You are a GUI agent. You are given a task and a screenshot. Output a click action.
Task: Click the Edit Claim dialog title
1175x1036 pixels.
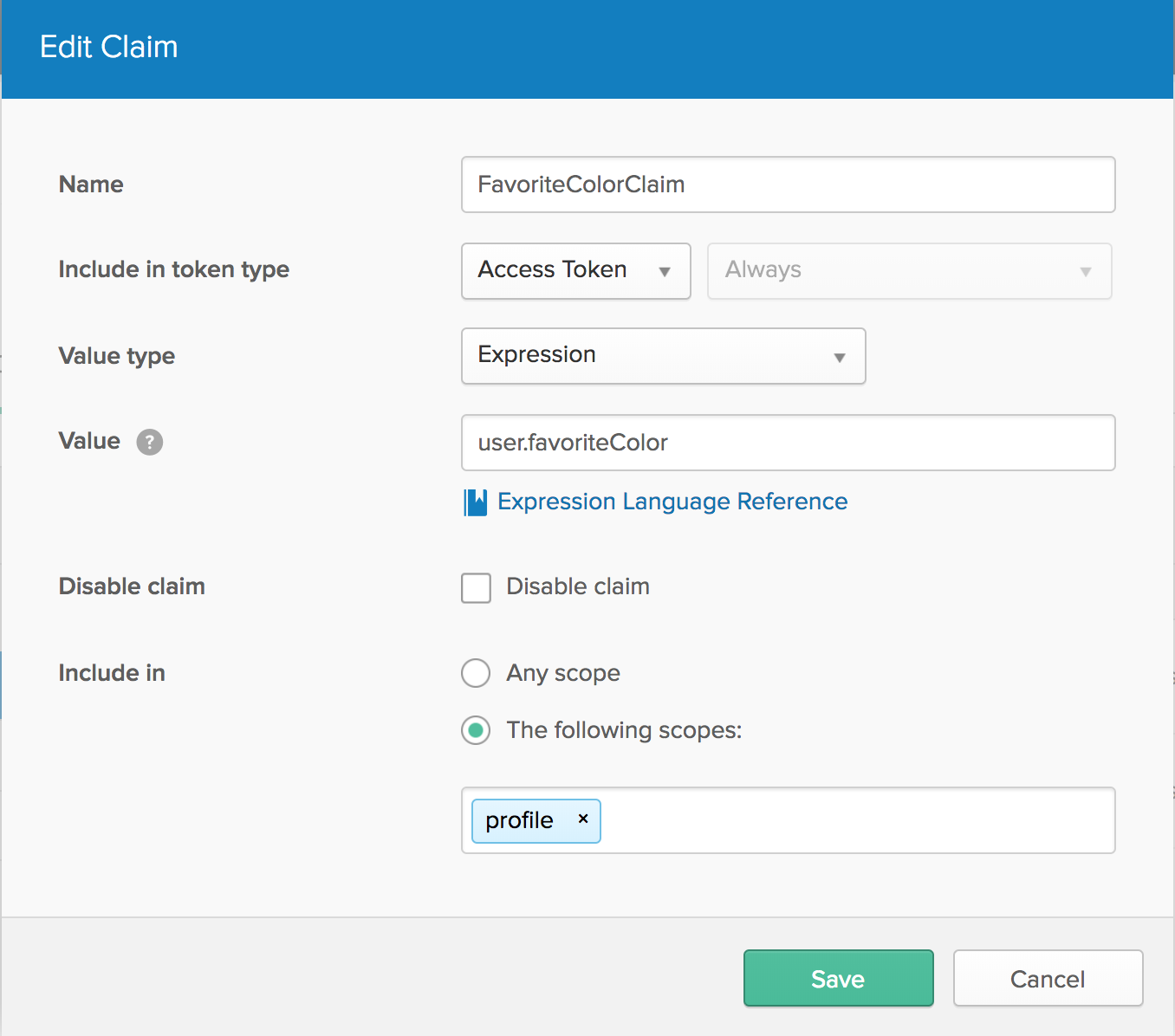click(x=109, y=47)
